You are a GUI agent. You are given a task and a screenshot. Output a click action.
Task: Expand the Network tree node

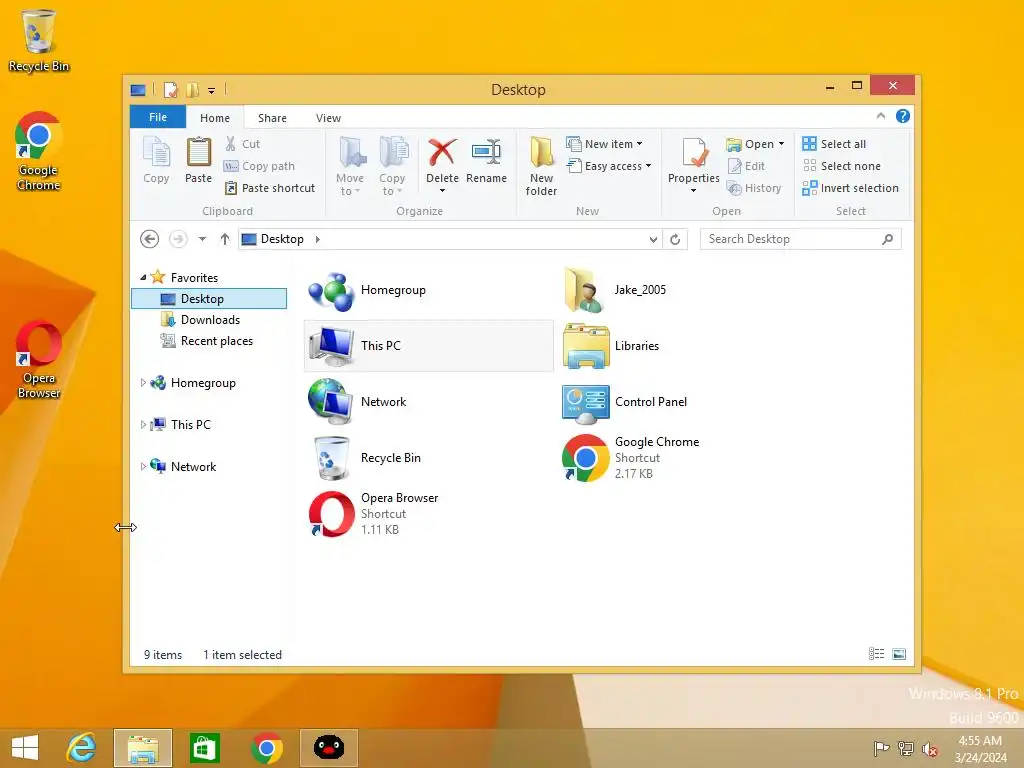coord(143,466)
